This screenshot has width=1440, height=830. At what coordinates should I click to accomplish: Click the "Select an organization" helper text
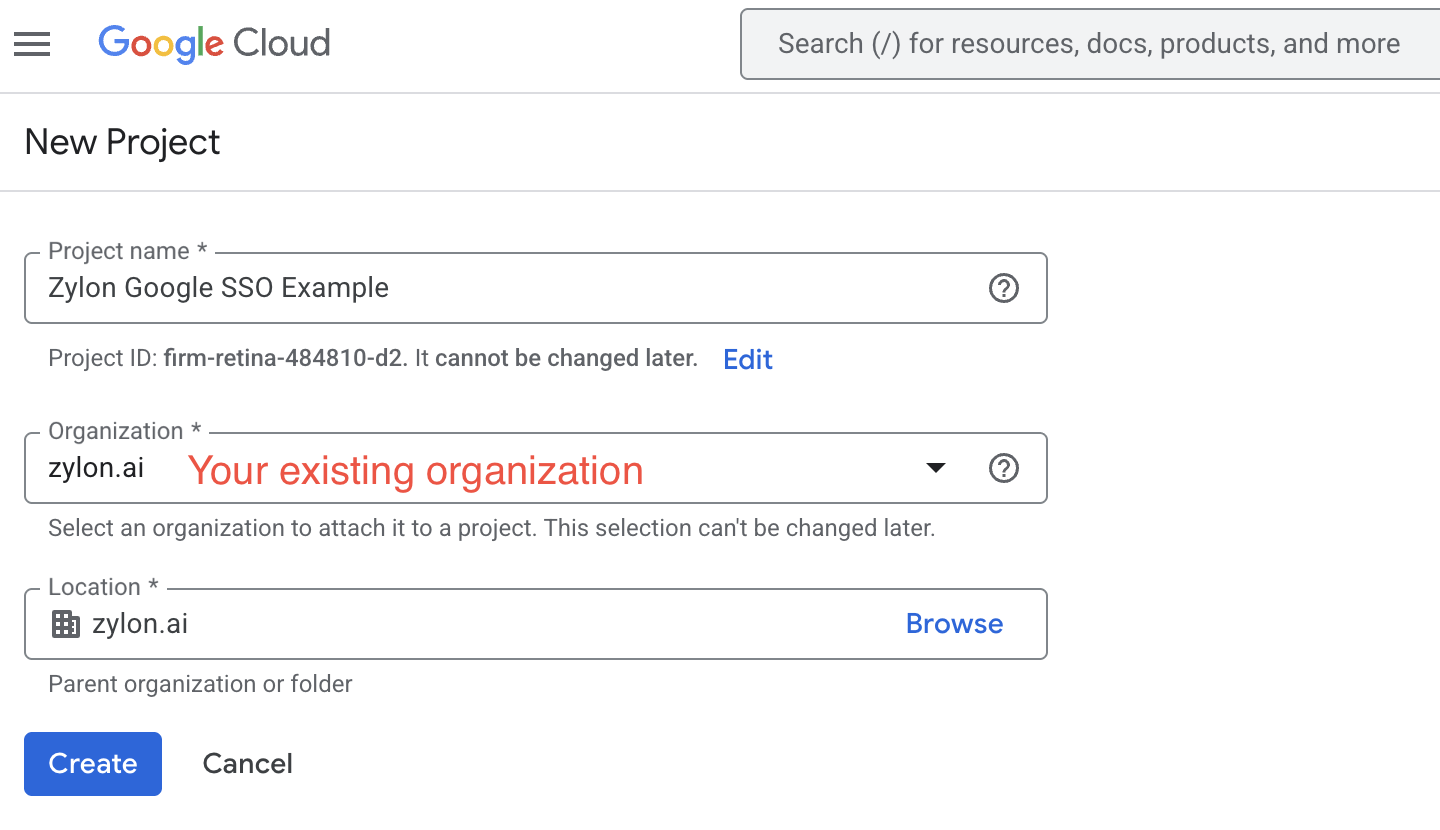[x=491, y=528]
